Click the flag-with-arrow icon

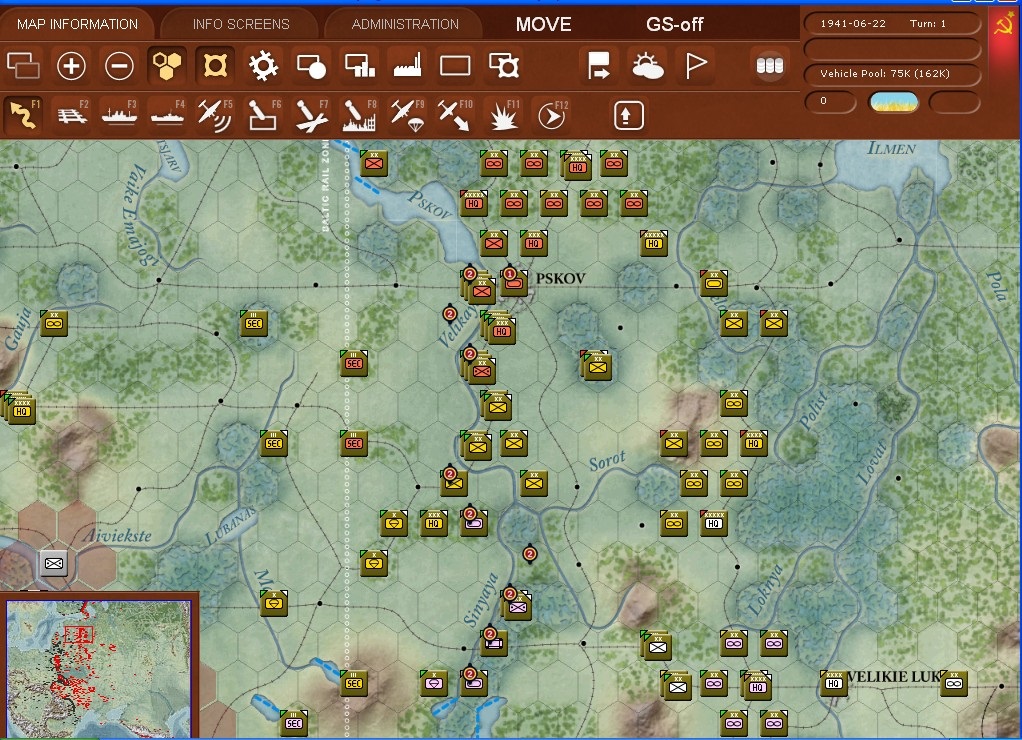(598, 66)
